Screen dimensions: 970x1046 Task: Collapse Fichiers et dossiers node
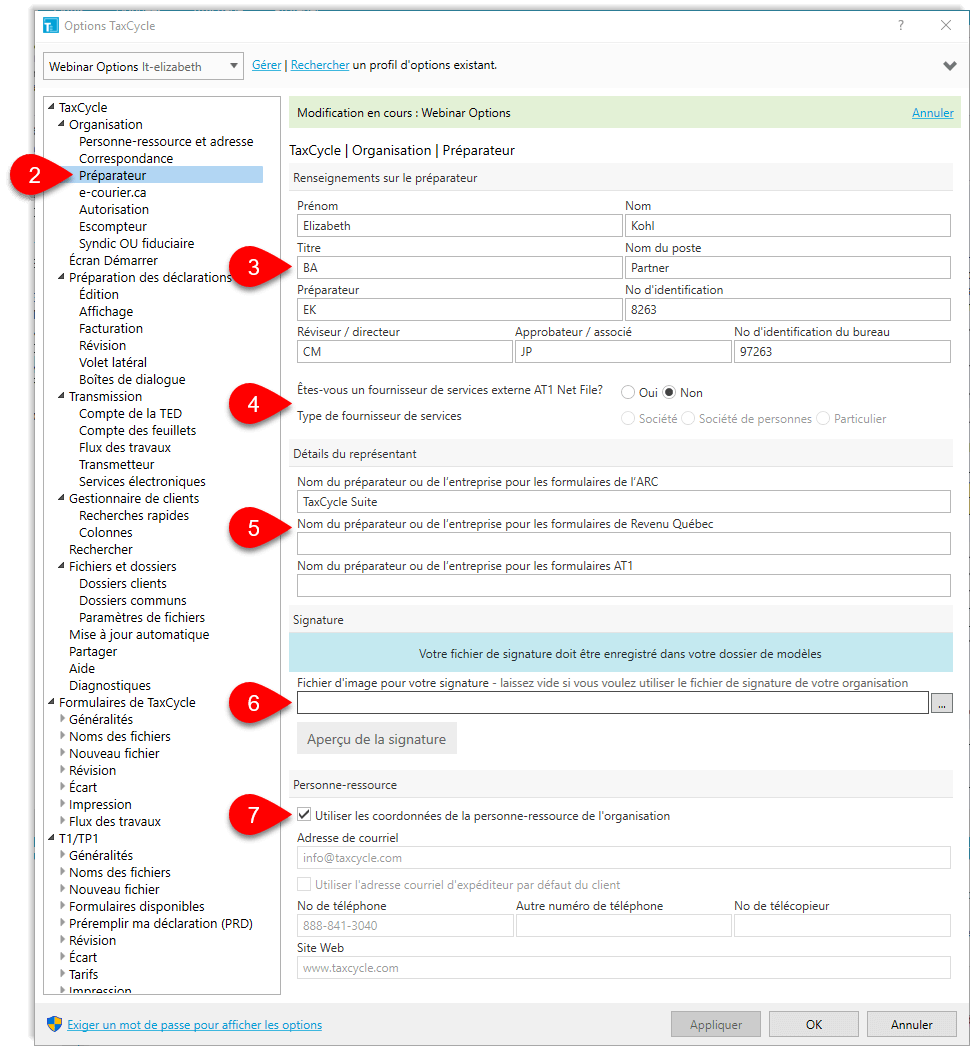pos(61,566)
